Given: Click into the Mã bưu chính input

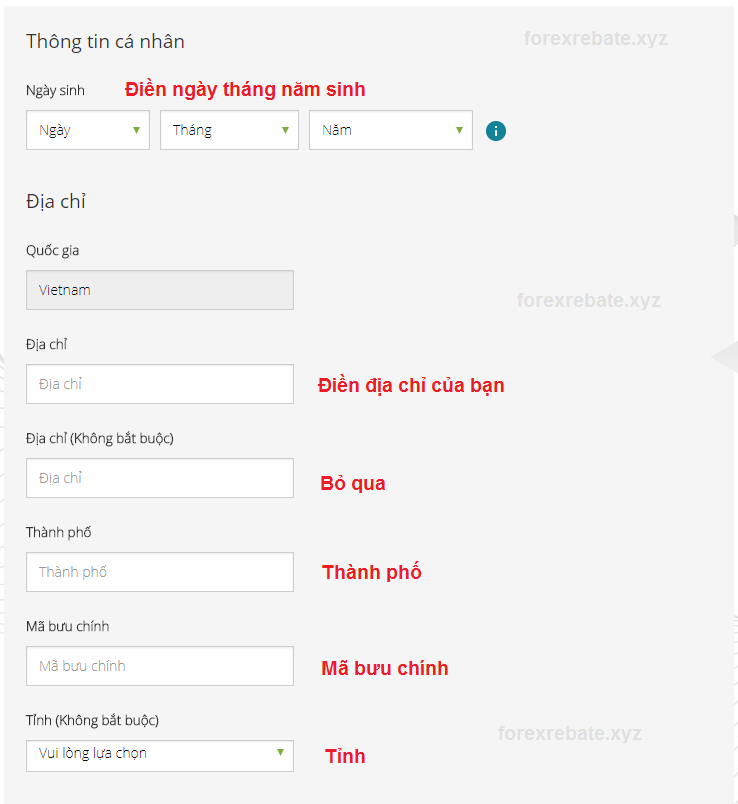Looking at the screenshot, I should pyautogui.click(x=160, y=666).
